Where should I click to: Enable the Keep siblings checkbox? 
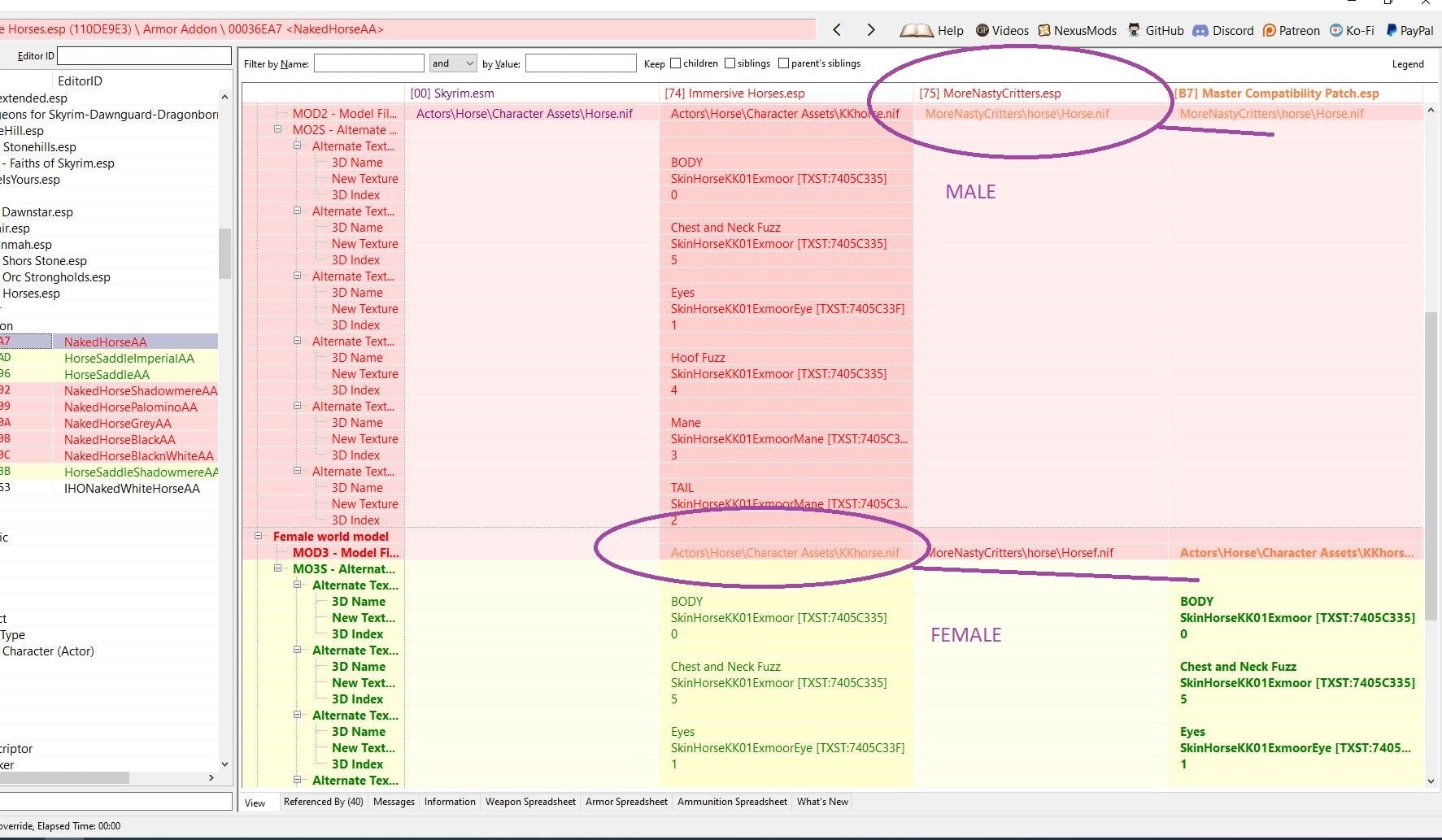tap(730, 63)
